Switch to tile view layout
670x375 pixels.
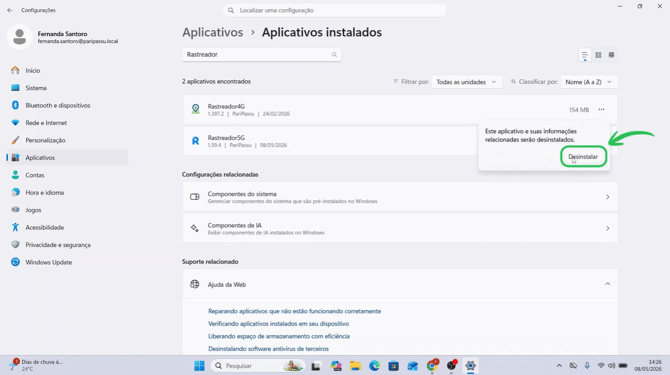(x=611, y=55)
